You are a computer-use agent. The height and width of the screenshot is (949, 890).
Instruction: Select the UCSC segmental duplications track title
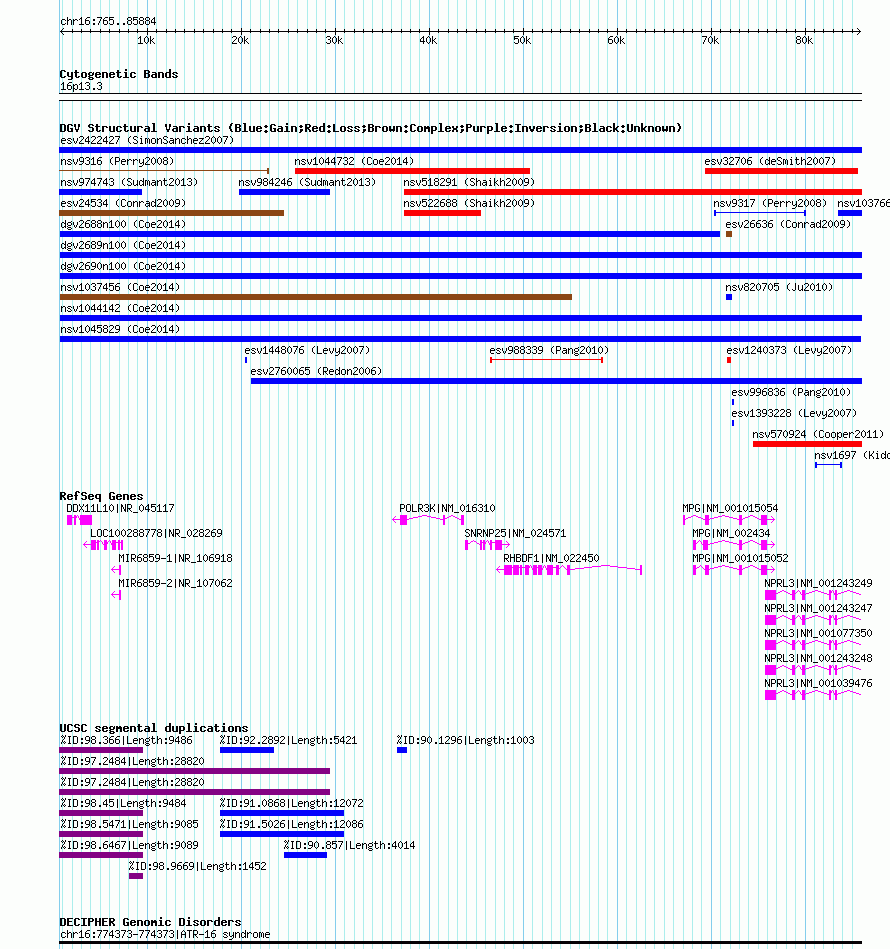154,728
